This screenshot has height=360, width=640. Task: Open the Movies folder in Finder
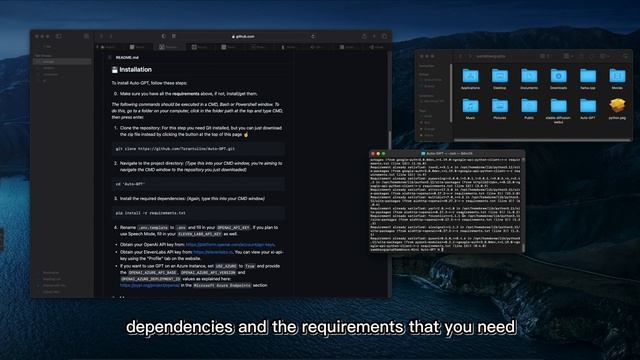[617, 79]
